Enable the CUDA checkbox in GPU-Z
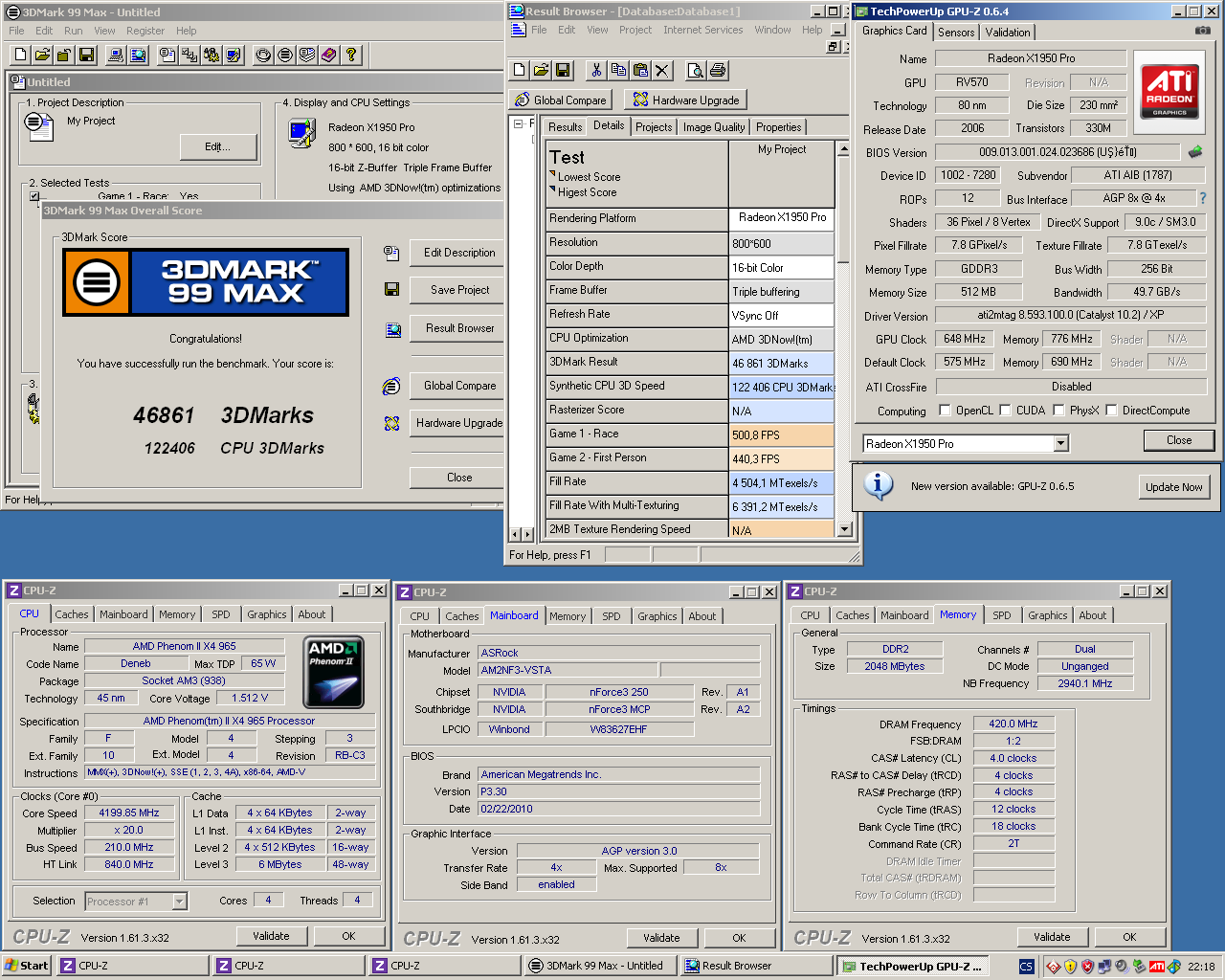The width and height of the screenshot is (1225, 980). point(1005,411)
